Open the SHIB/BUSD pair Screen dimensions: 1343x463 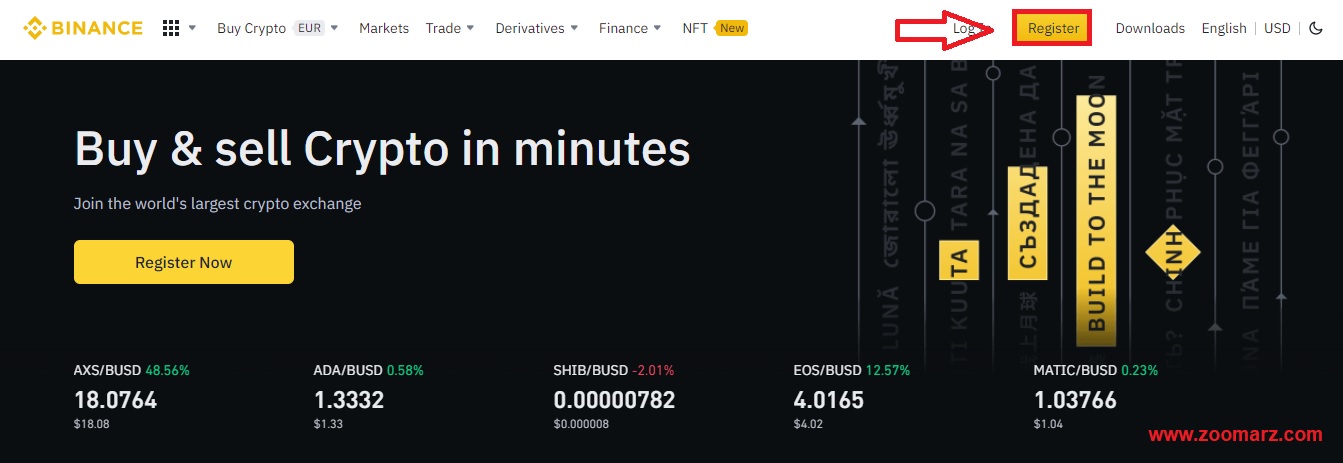[590, 370]
